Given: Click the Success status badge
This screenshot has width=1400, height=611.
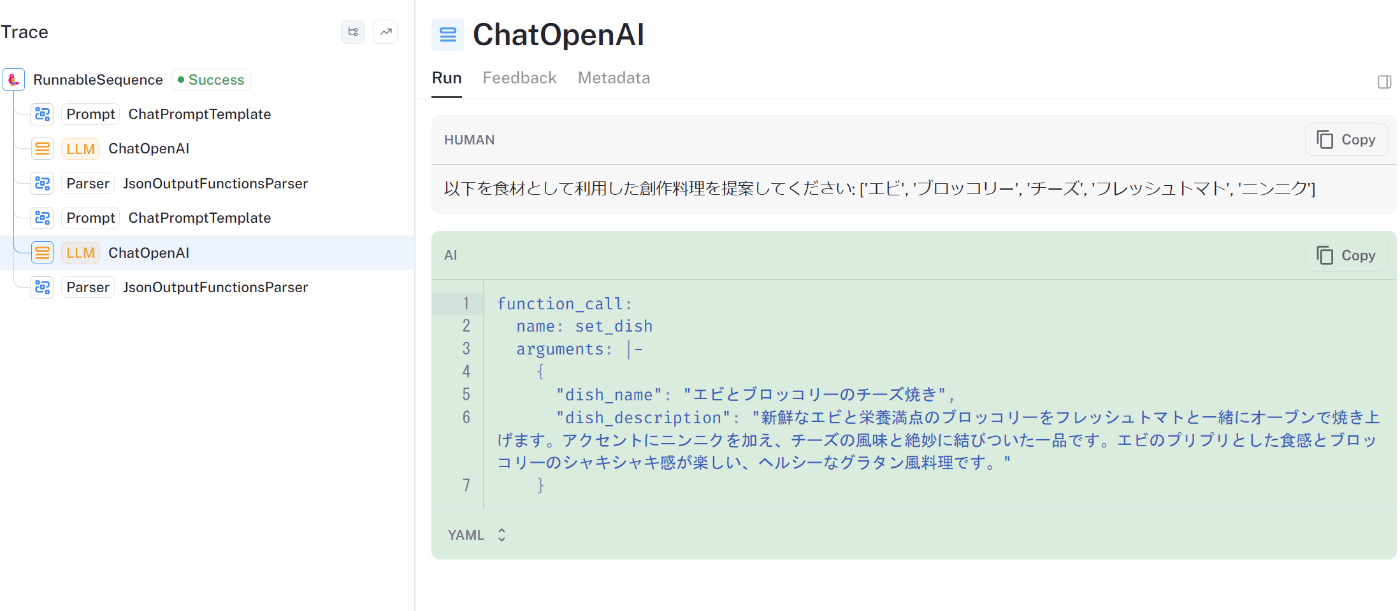Looking at the screenshot, I should (210, 80).
